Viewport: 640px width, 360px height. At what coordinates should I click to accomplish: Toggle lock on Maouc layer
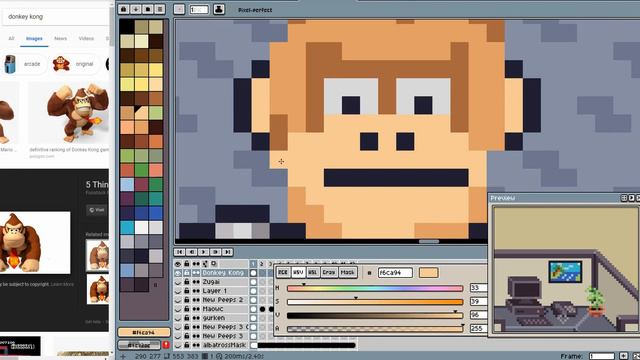coord(187,309)
